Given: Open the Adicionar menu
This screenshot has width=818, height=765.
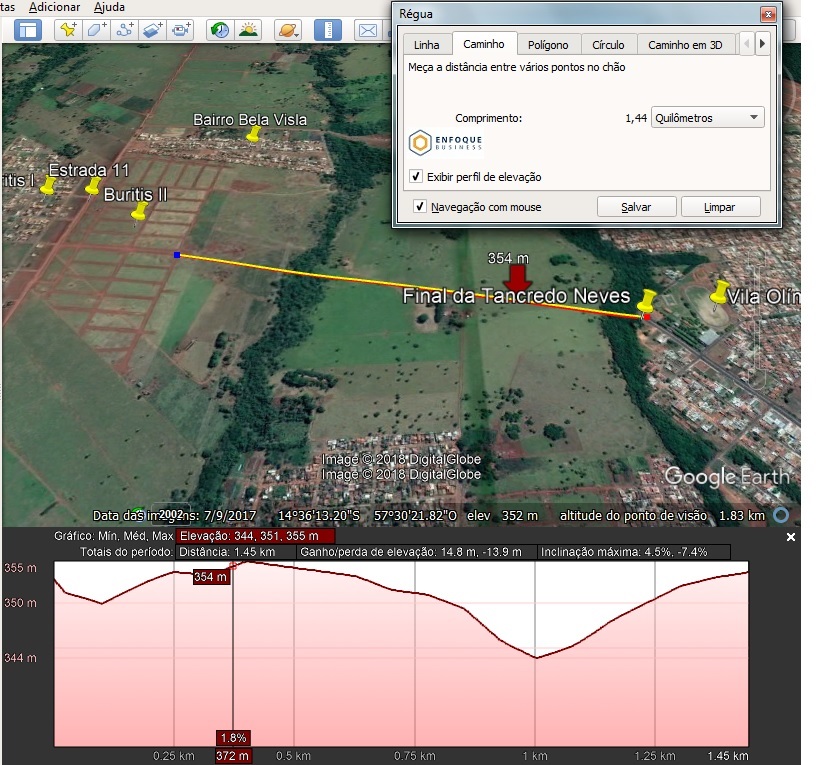Looking at the screenshot, I should [55, 7].
